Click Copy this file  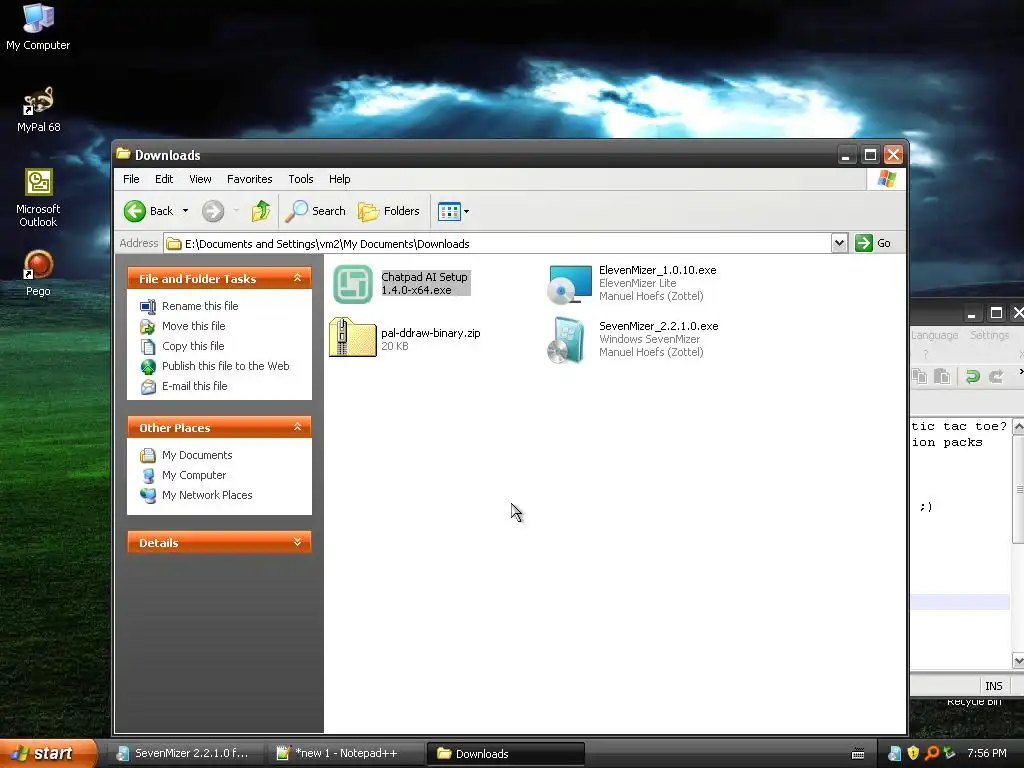193,346
